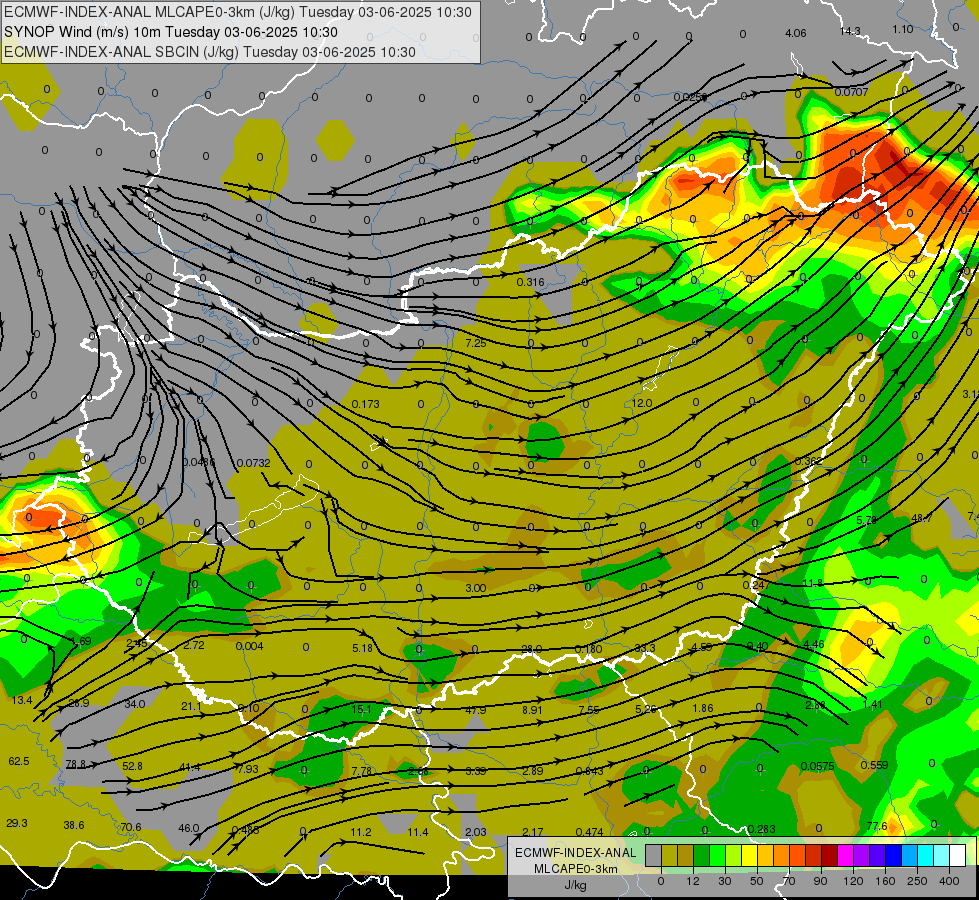
Task: Click the map value '4.06'
Action: 795,33
